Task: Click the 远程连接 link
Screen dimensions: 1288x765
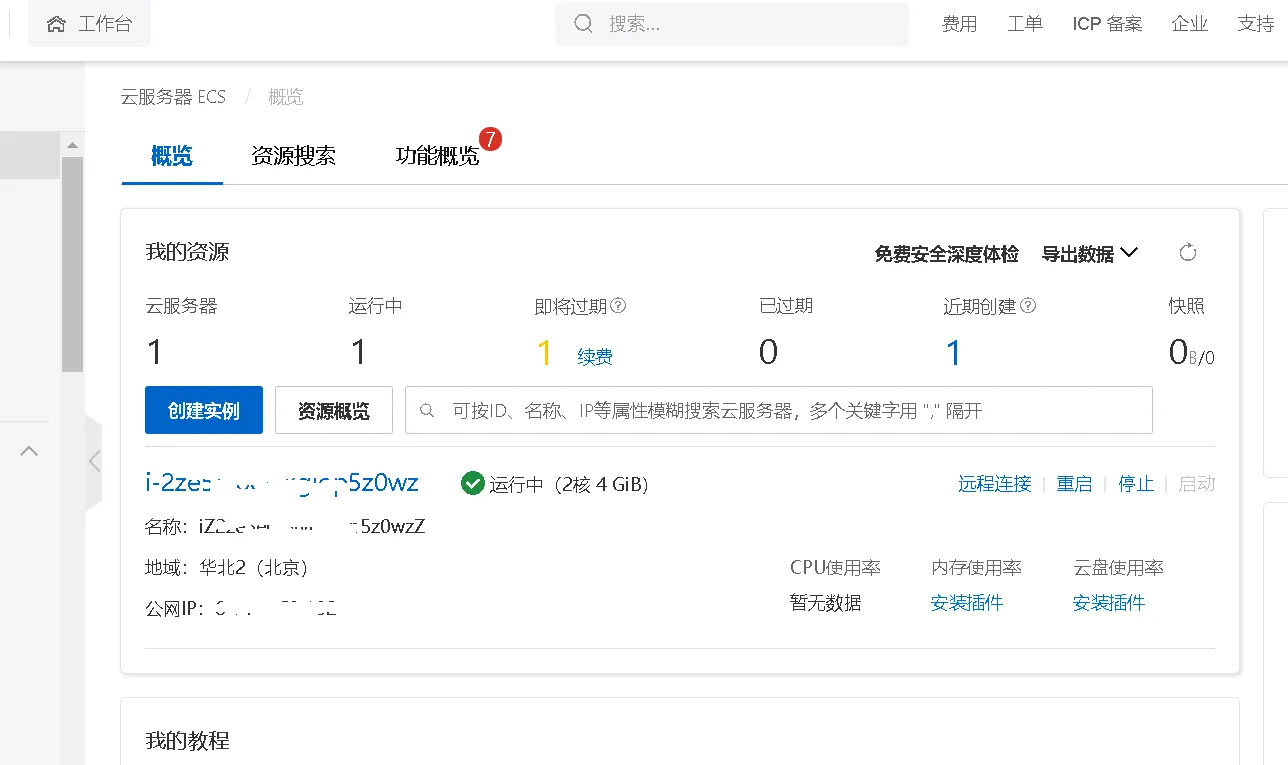Action: coord(995,484)
